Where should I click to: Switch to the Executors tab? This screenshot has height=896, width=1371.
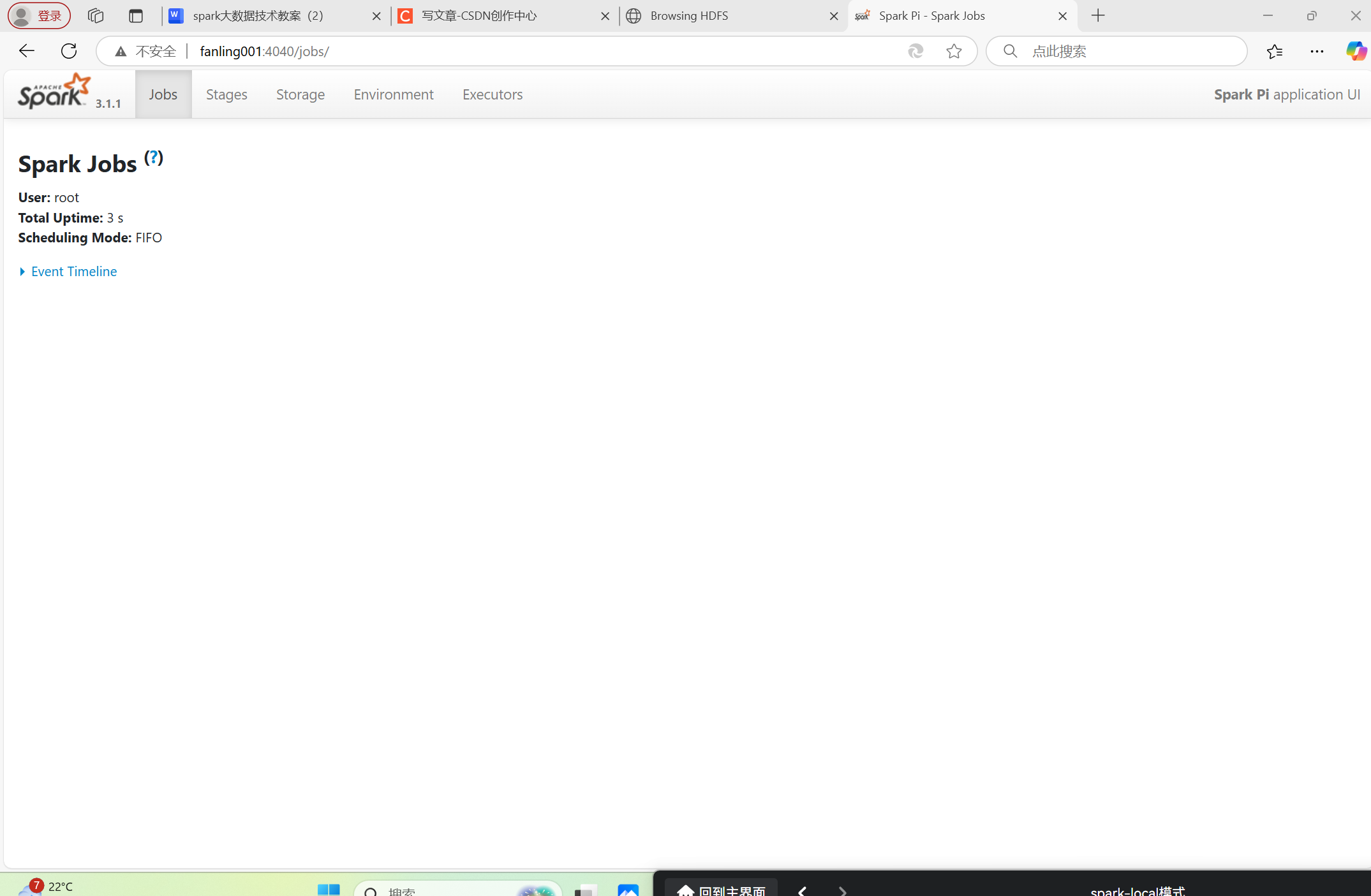(x=492, y=94)
